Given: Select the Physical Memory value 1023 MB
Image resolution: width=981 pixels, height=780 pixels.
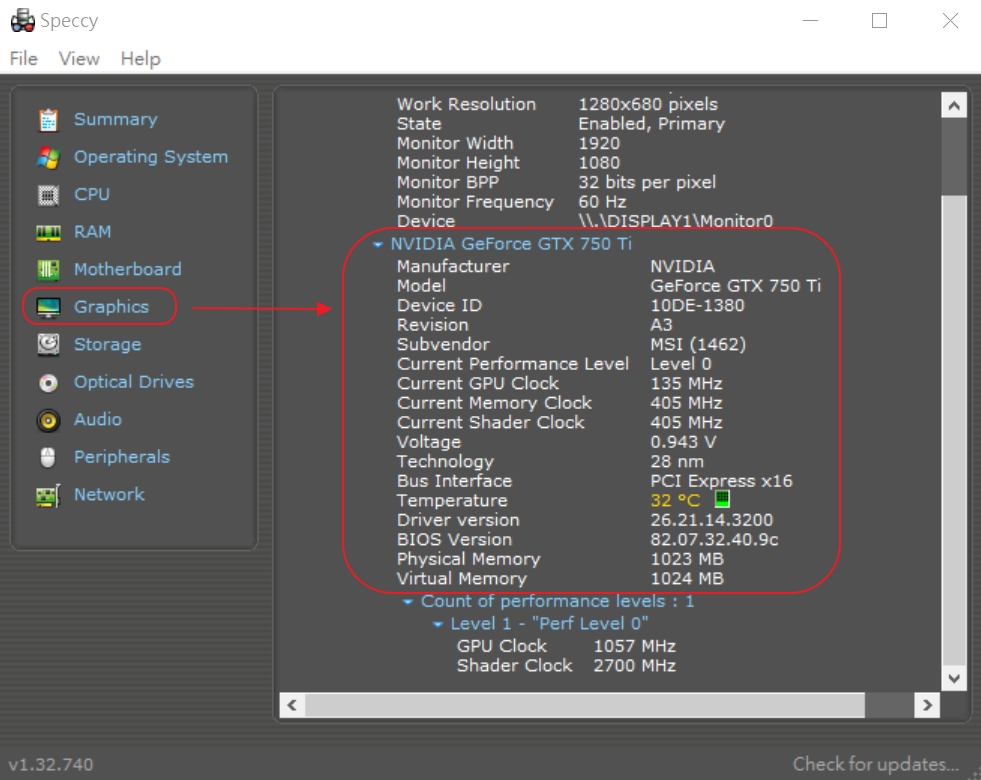Looking at the screenshot, I should (x=687, y=559).
